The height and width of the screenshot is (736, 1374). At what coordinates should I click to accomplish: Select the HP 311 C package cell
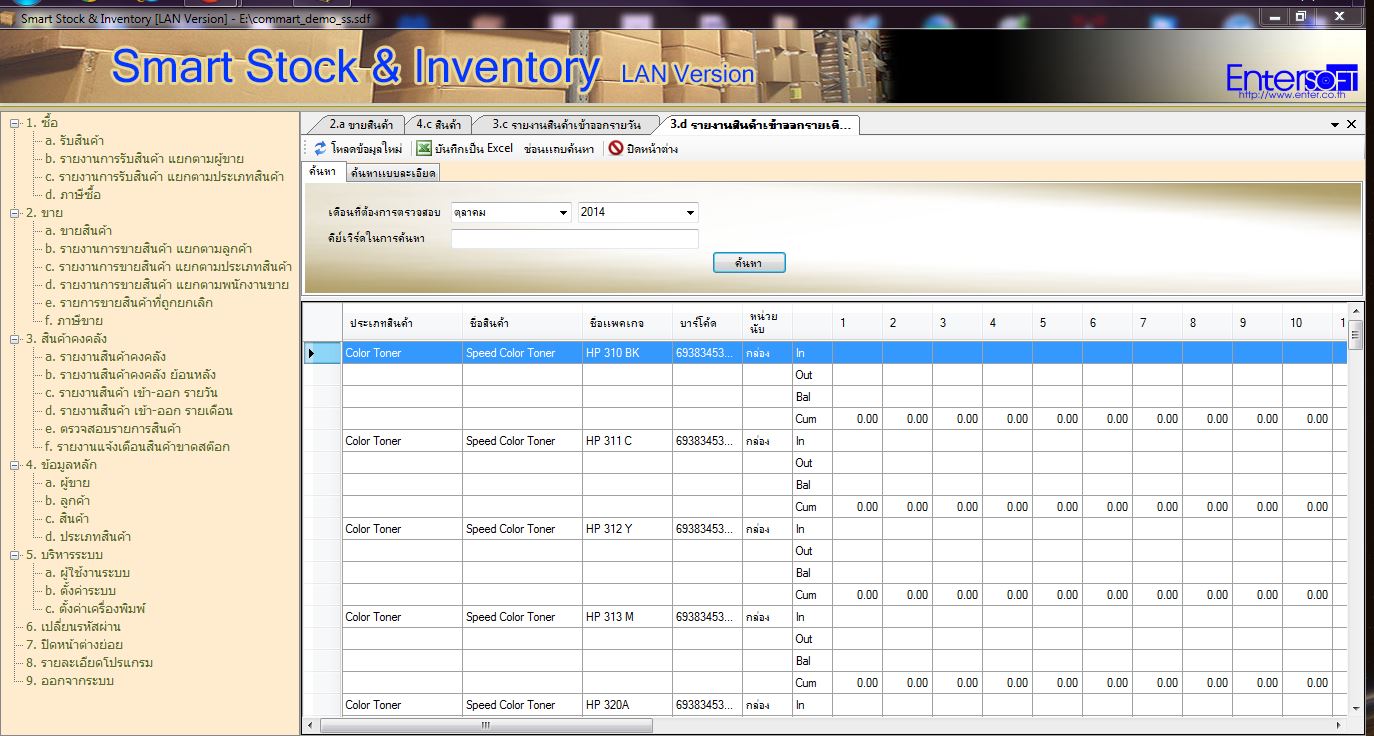[x=627, y=441]
